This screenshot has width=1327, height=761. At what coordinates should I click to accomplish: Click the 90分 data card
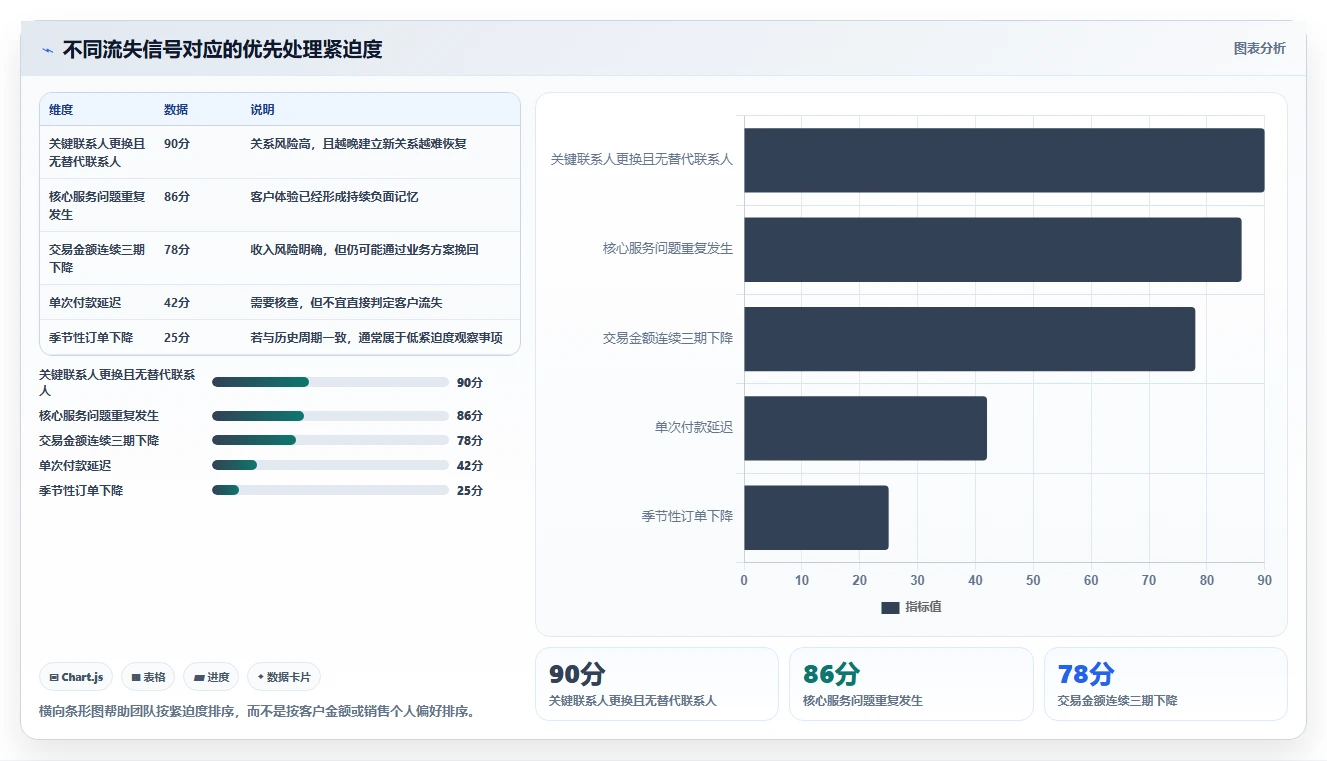[x=657, y=684]
